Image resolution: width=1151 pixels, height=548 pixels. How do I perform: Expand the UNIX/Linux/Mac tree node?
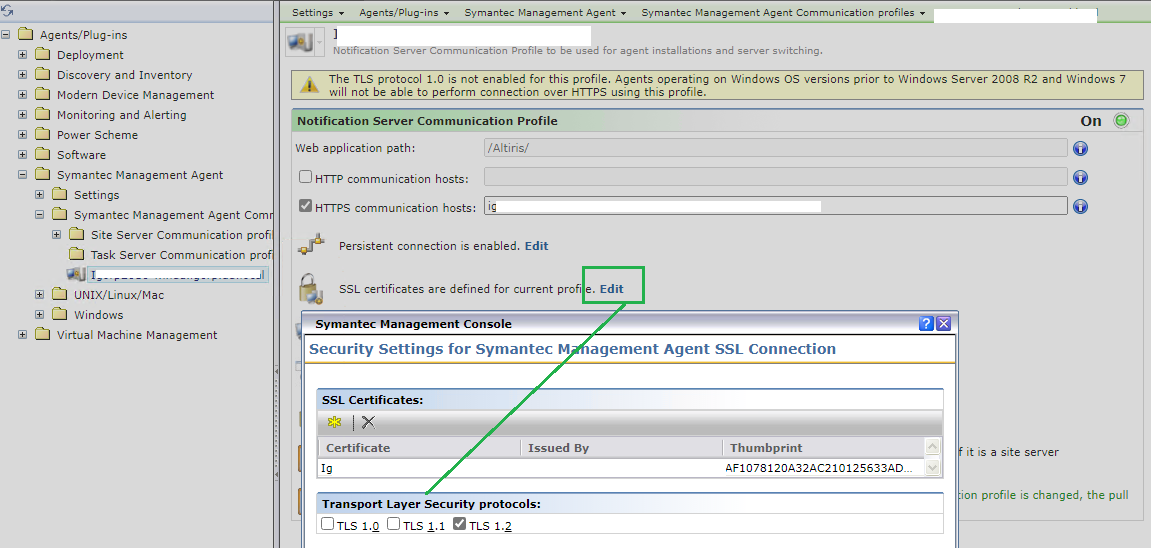point(40,294)
